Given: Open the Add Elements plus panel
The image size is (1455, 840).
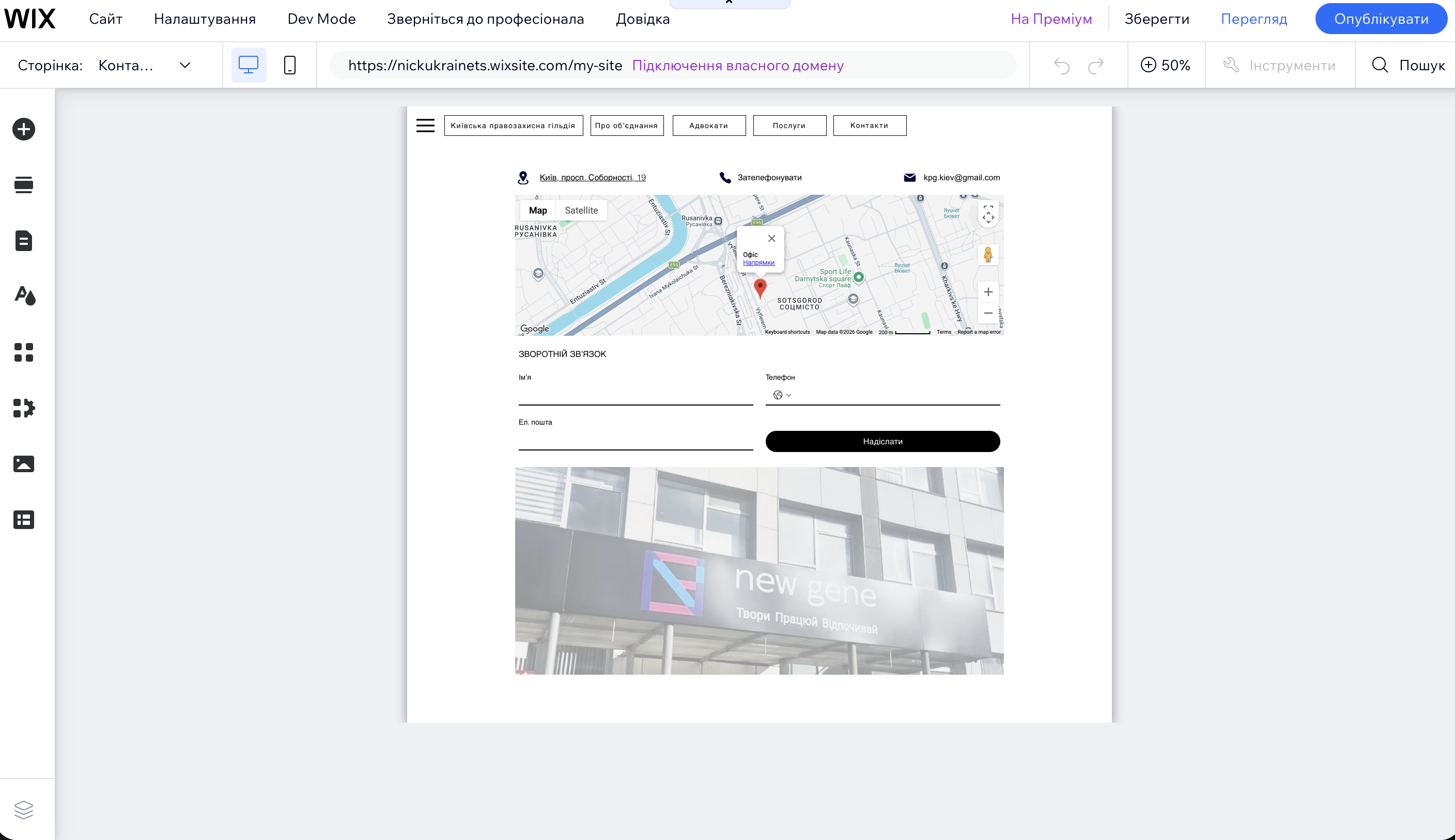Looking at the screenshot, I should (x=24, y=129).
